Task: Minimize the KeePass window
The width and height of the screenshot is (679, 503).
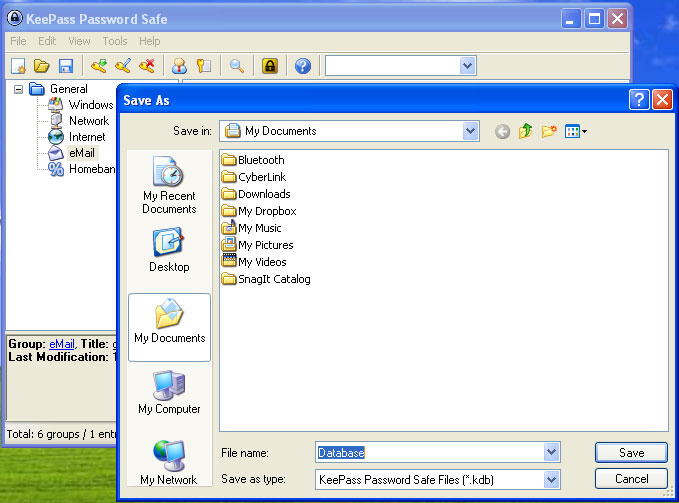Action: coord(571,19)
